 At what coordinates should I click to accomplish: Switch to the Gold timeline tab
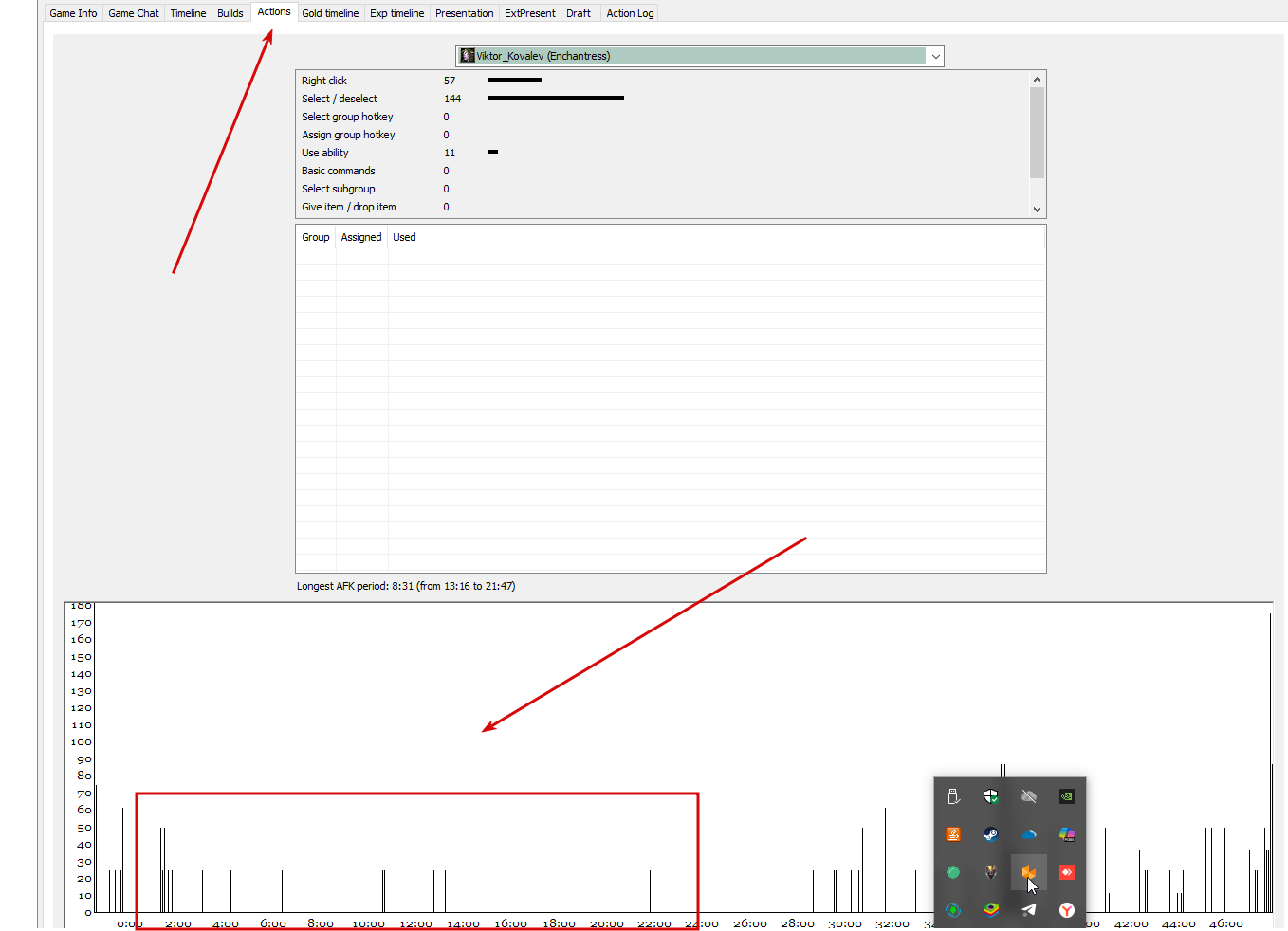tap(330, 13)
